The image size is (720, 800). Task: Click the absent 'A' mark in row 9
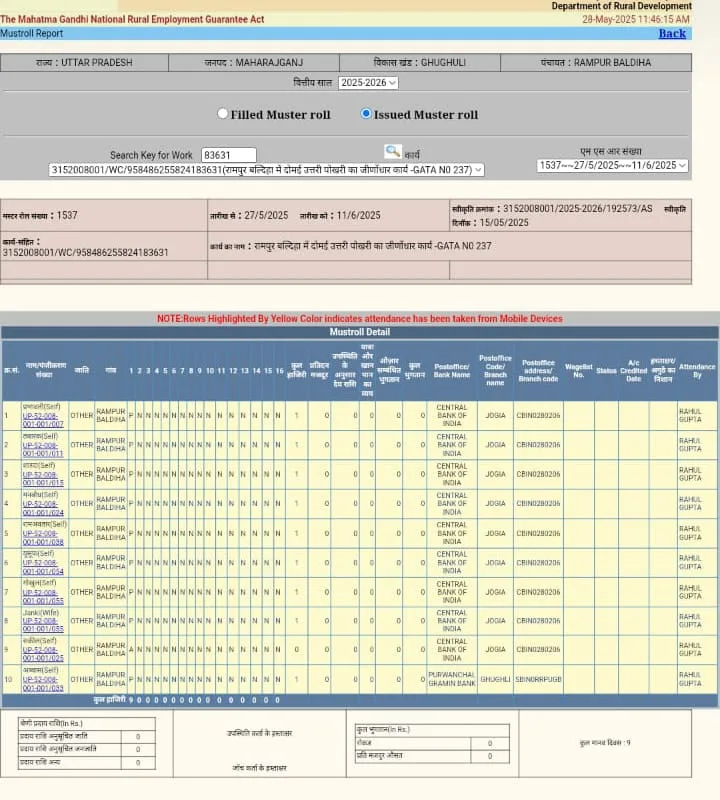coord(131,649)
